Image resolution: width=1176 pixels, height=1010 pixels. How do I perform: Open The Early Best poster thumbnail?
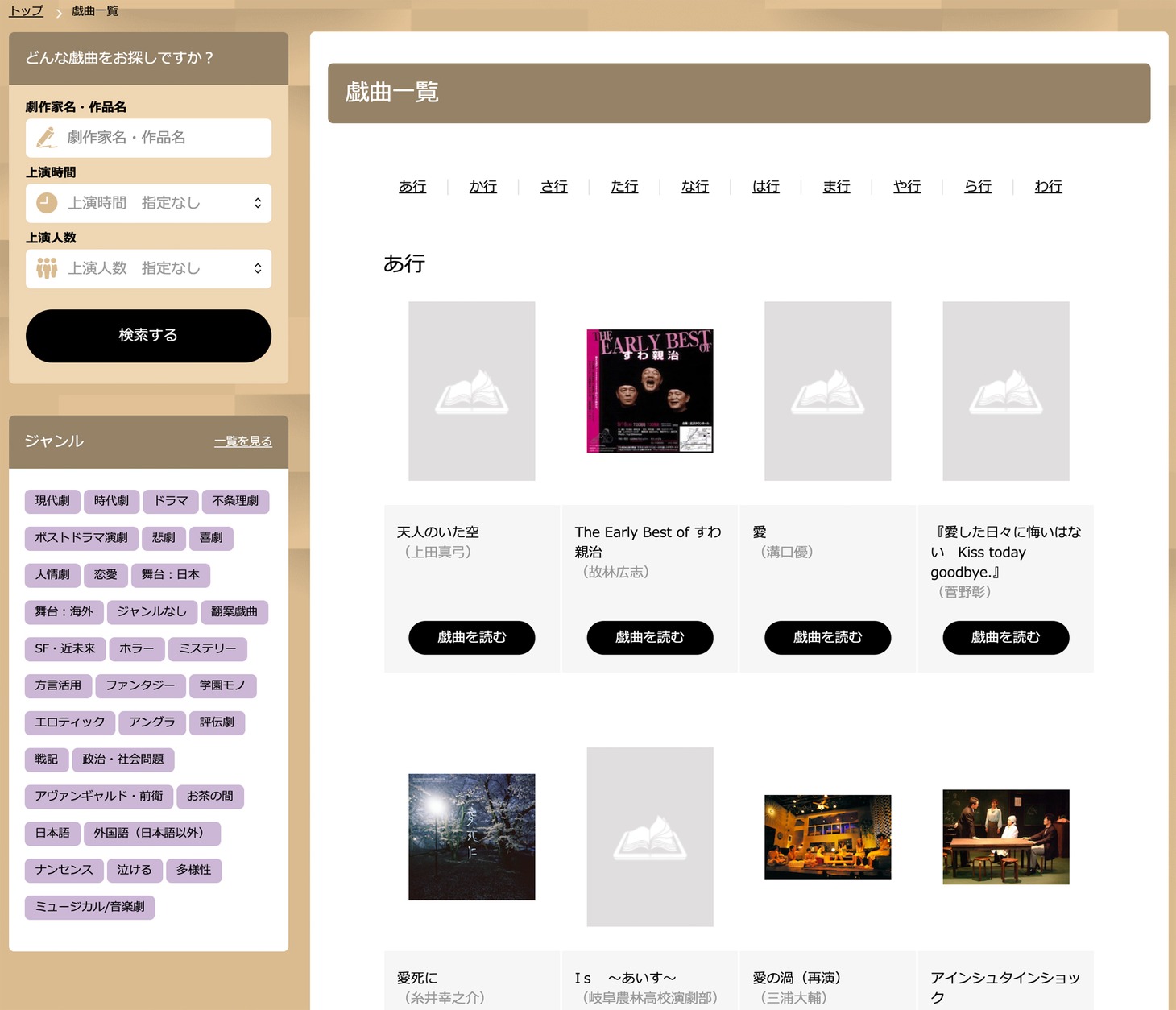[650, 391]
